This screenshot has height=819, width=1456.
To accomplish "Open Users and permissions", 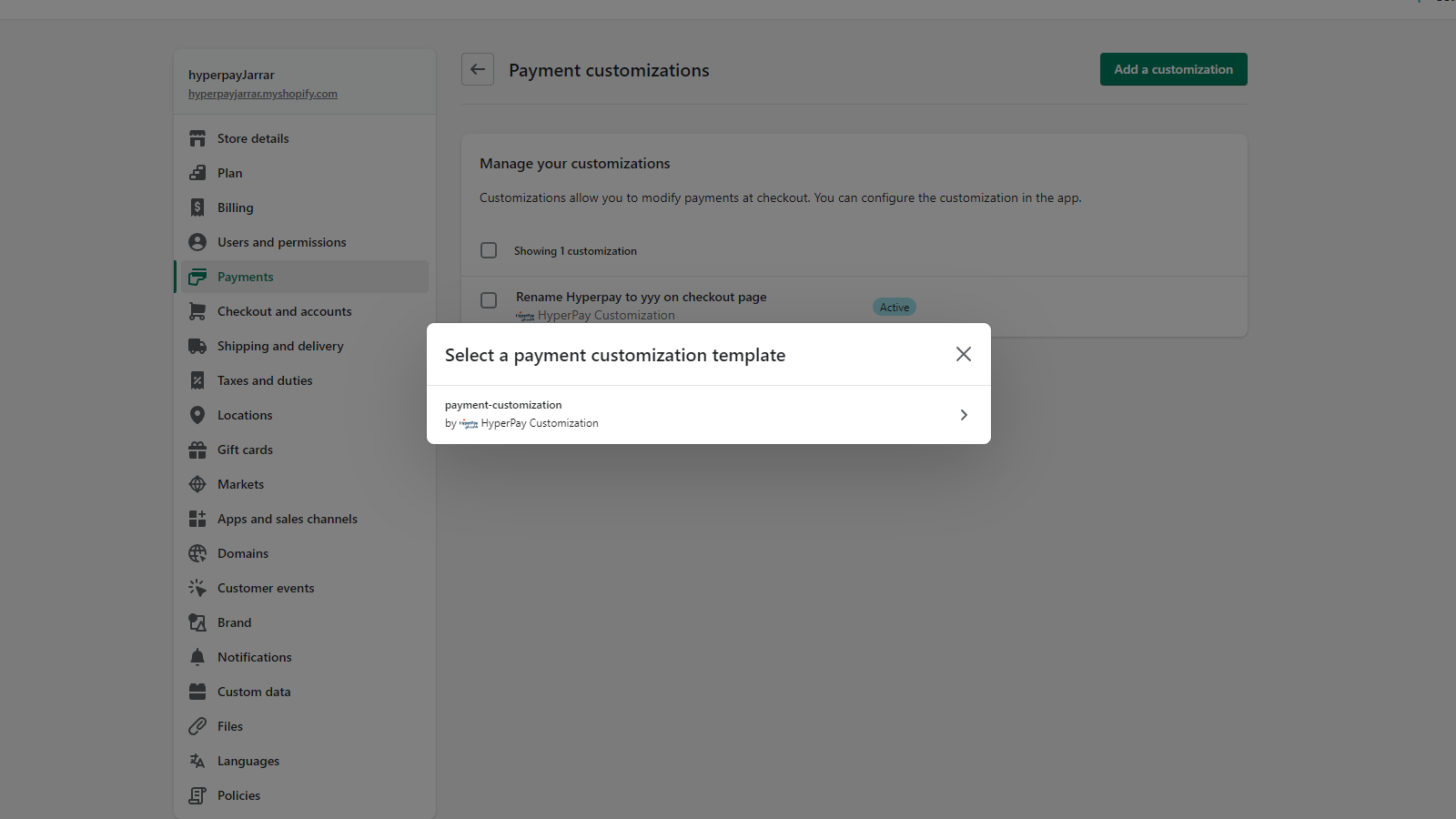I will 305,242.
